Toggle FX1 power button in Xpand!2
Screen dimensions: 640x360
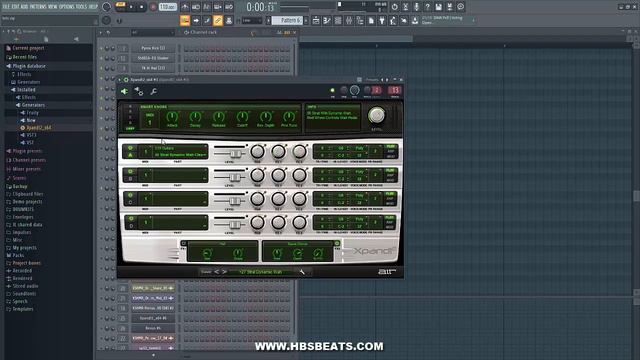click(x=184, y=243)
